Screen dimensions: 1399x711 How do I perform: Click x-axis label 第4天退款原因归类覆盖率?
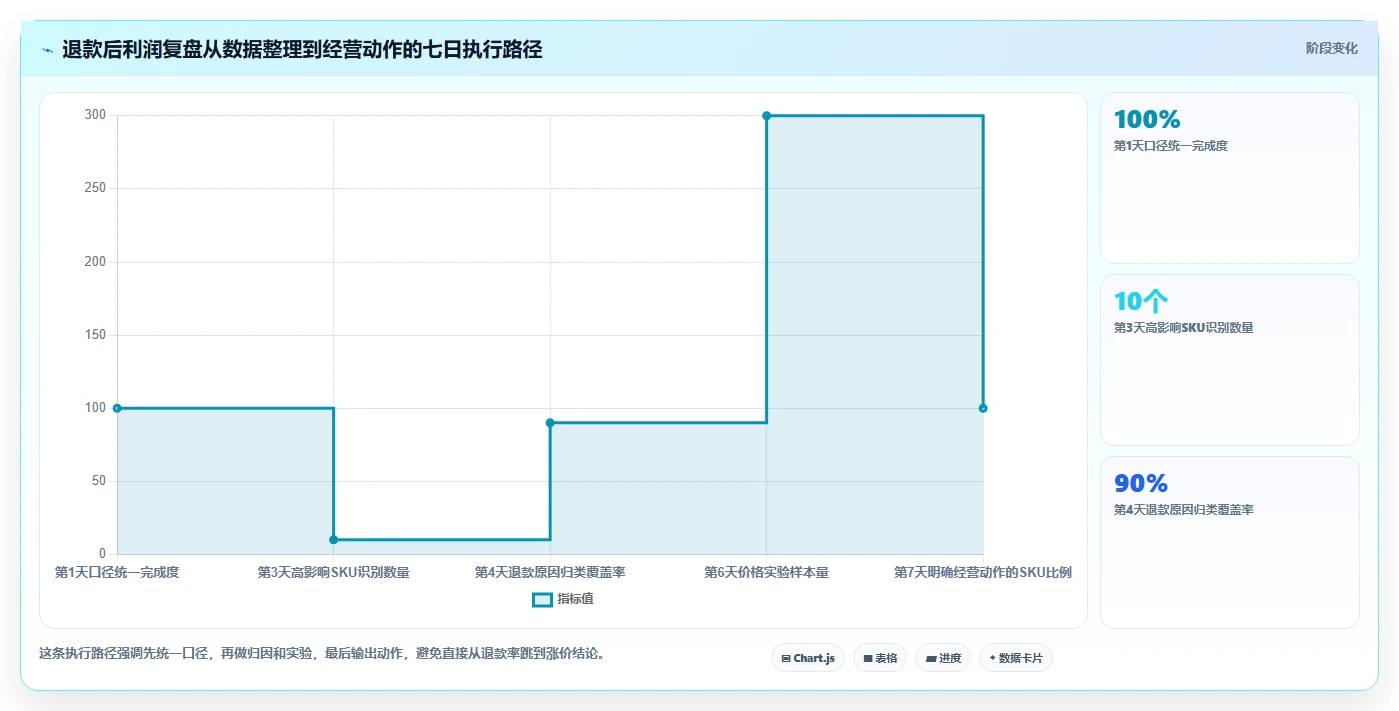pyautogui.click(x=550, y=573)
